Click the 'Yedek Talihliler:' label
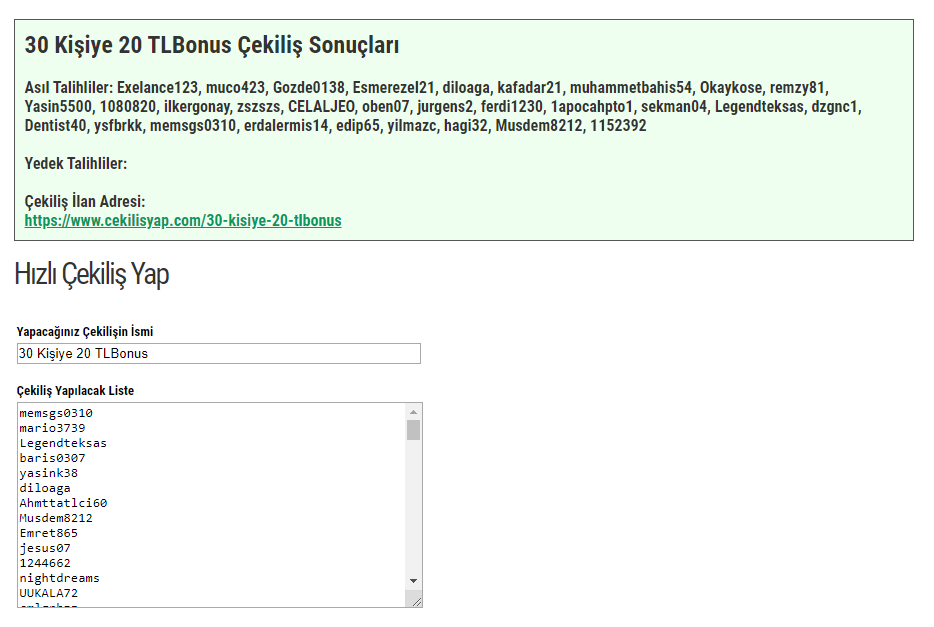 (x=76, y=164)
